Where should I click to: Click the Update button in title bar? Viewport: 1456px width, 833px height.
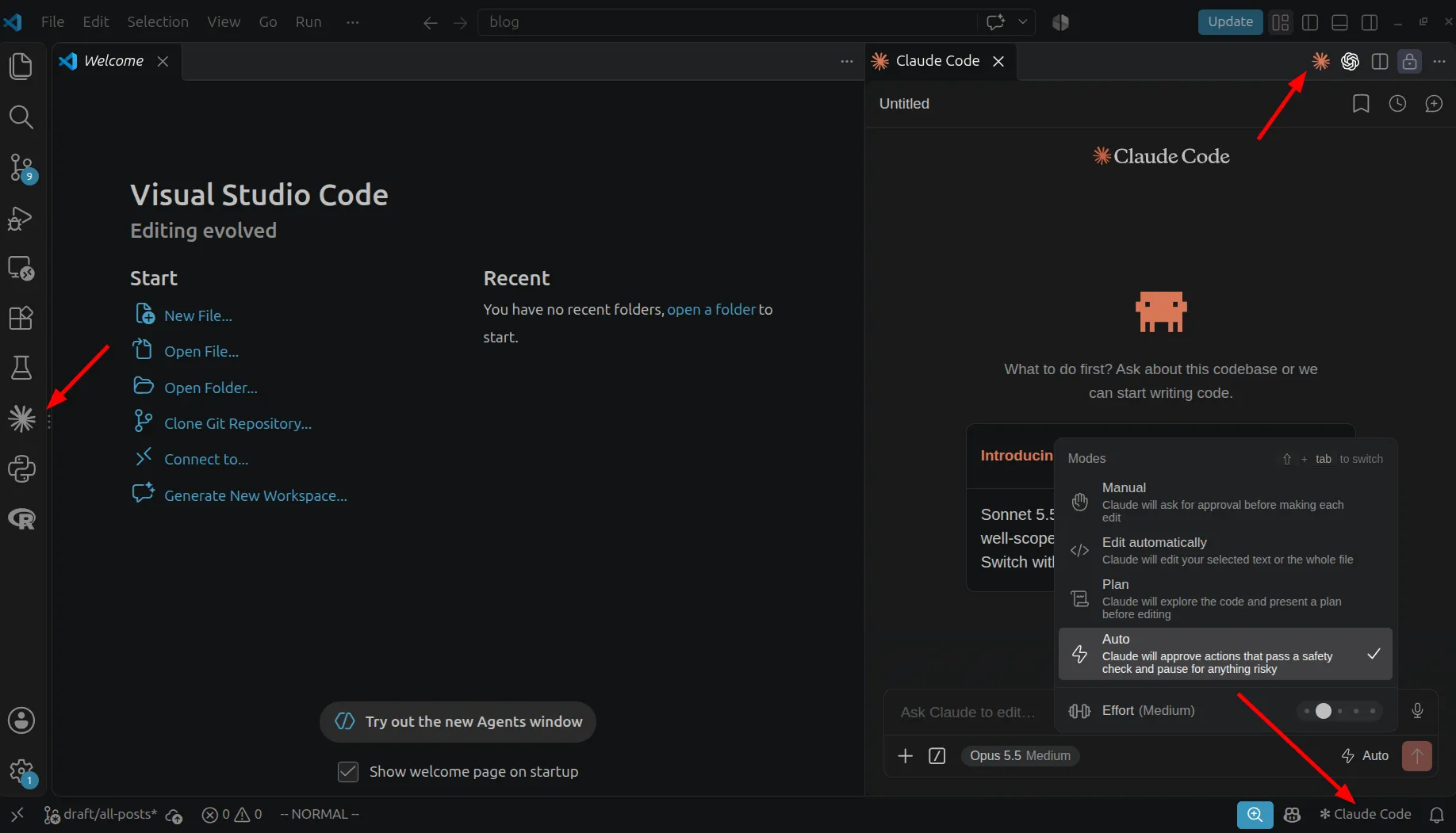point(1230,21)
